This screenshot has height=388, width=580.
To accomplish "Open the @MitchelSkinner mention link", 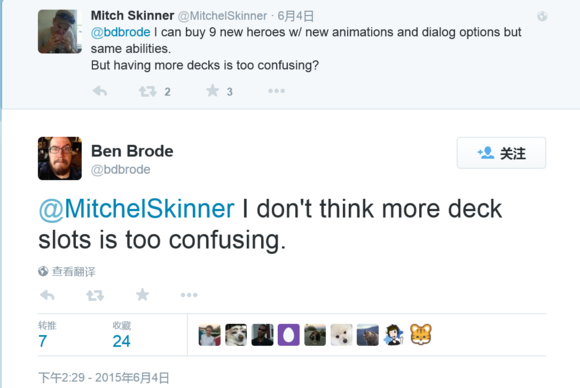I will click(136, 209).
